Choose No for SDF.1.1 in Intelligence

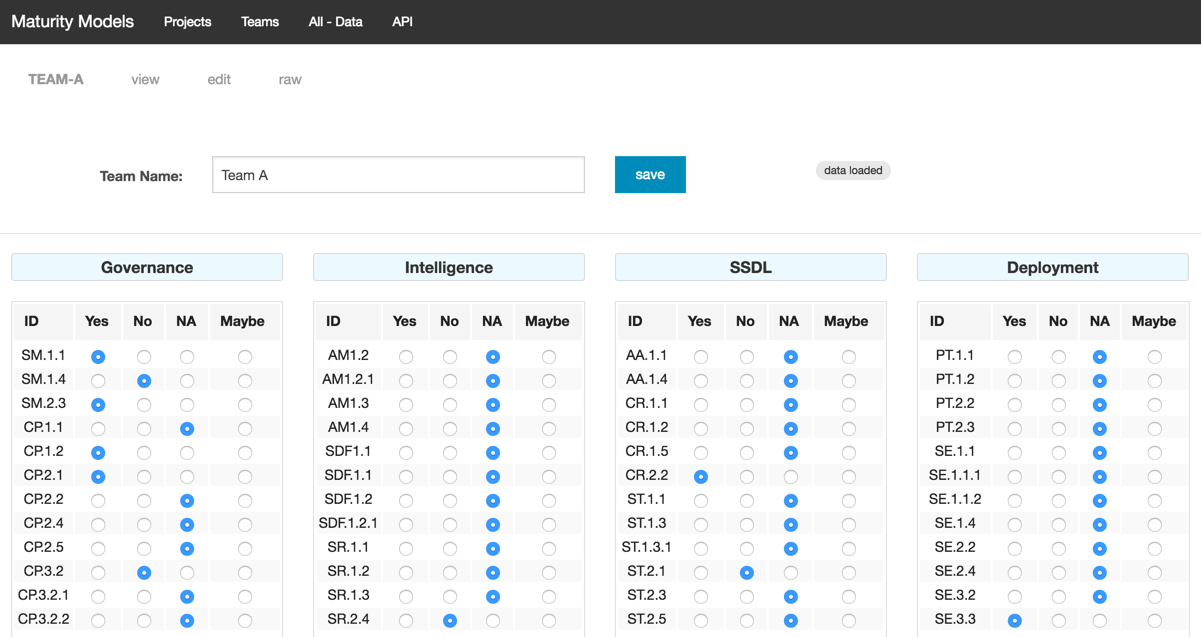click(450, 477)
